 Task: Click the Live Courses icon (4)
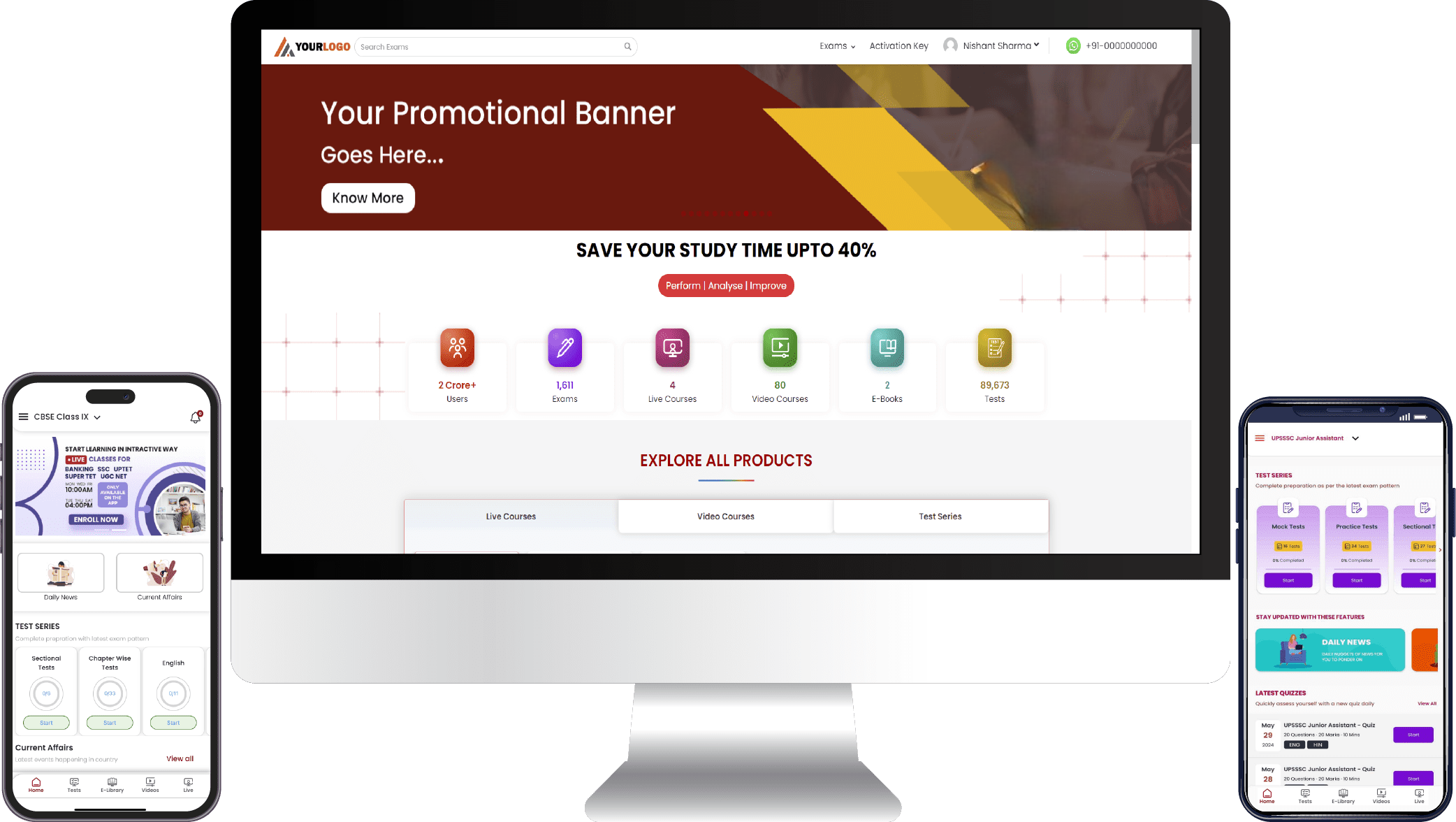[x=672, y=347]
